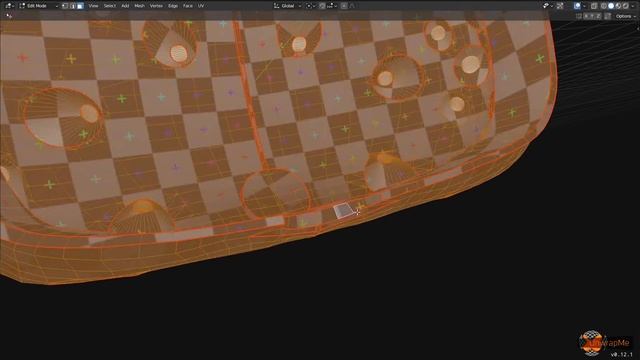
Task: Toggle snapping magnet icon
Action: pos(322,6)
